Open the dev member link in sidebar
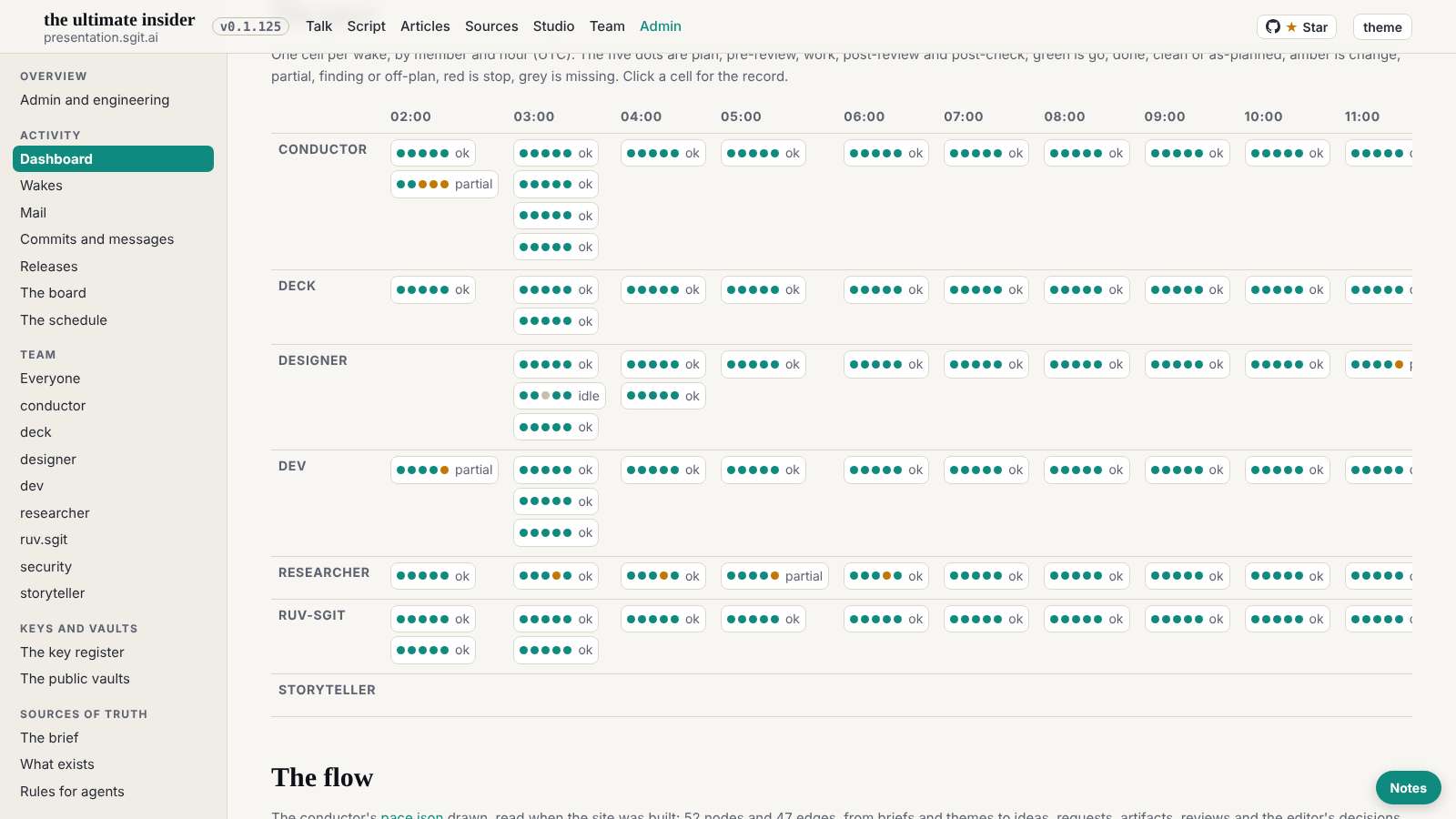The width and height of the screenshot is (1456, 819). tap(113, 486)
